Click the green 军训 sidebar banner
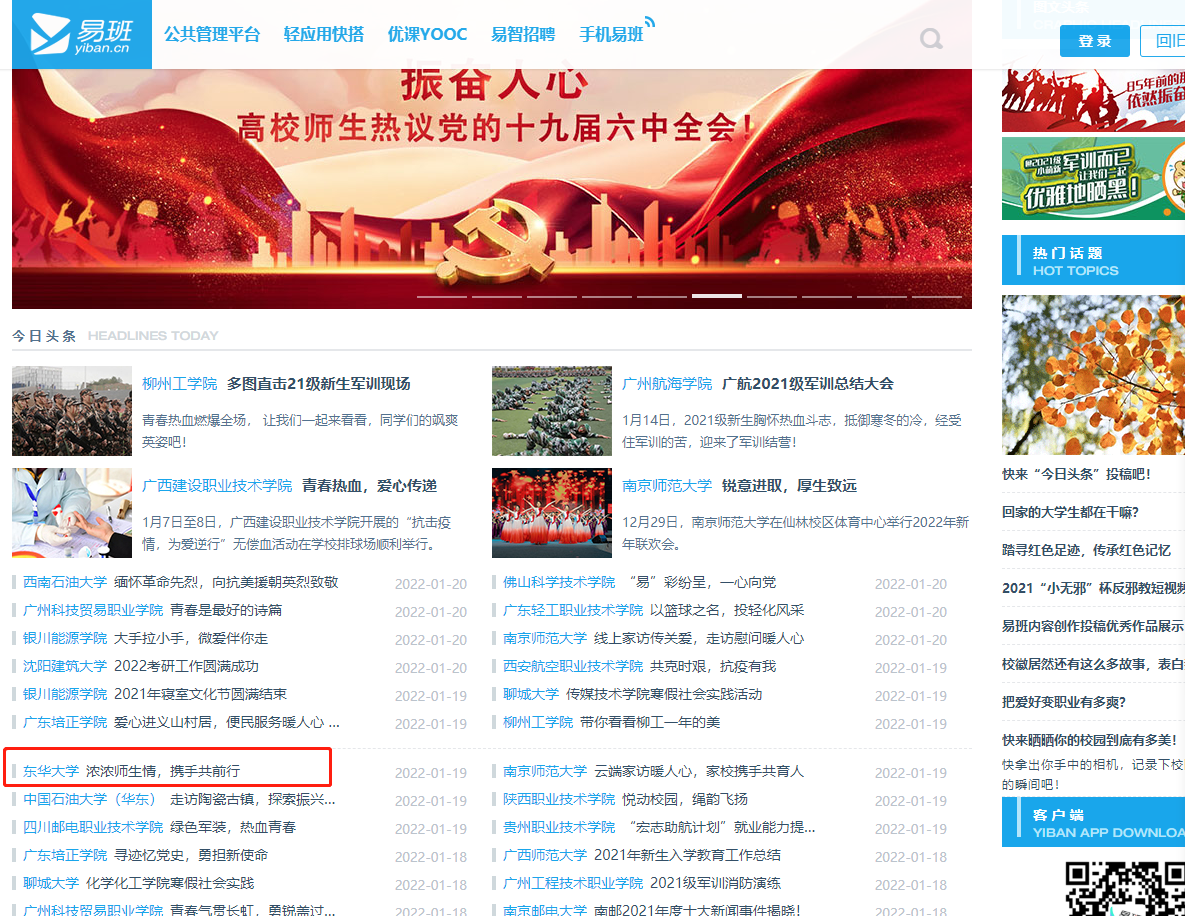Viewport: 1185px width, 916px height. [1093, 178]
